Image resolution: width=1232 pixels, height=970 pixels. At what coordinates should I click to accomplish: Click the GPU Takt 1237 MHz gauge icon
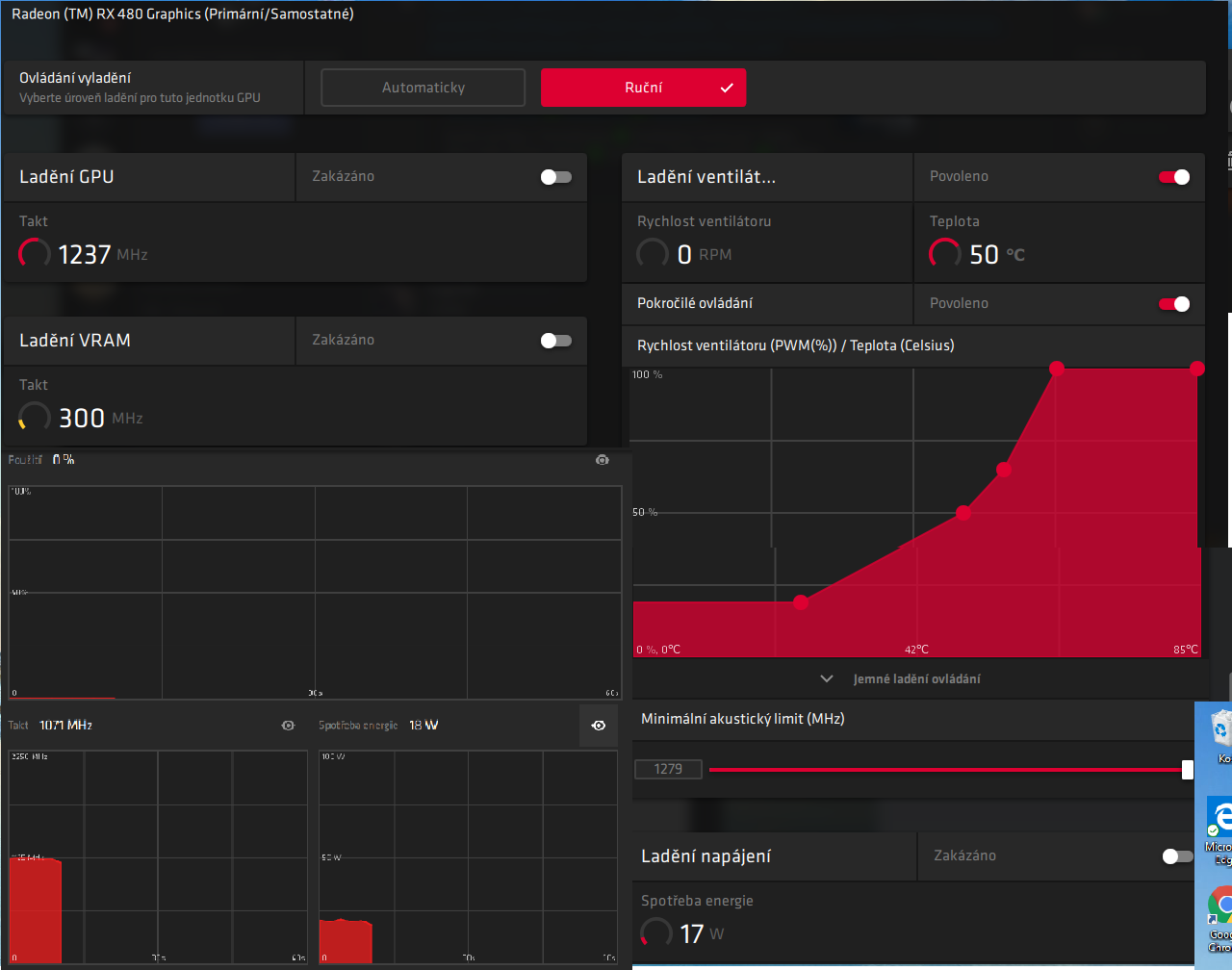point(35,254)
